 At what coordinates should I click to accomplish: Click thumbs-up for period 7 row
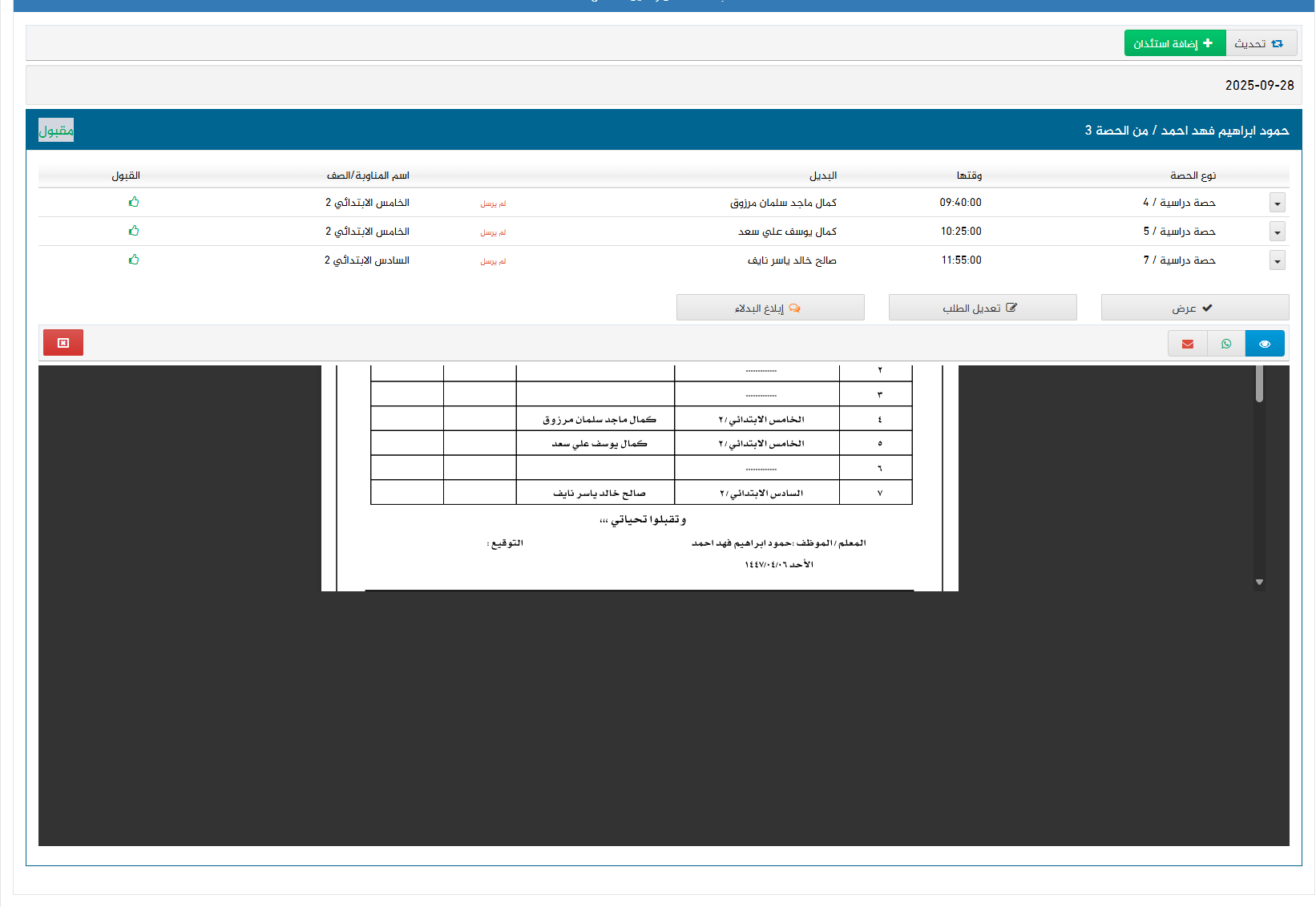tap(134, 260)
